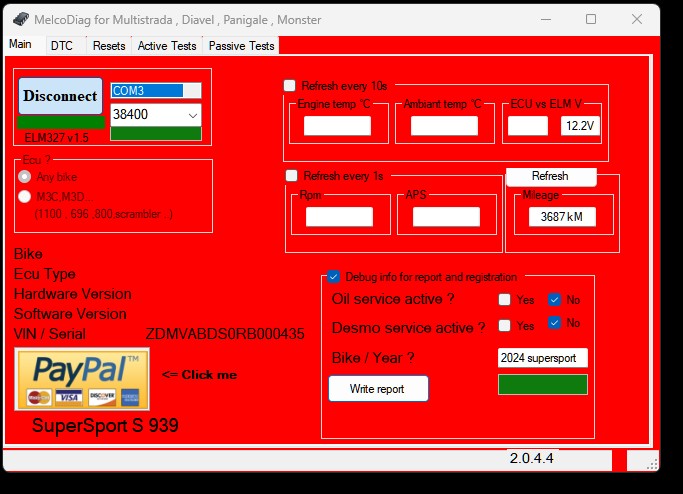This screenshot has height=494, width=683.
Task: Click the mileage Refresh button
Action: coord(551,176)
